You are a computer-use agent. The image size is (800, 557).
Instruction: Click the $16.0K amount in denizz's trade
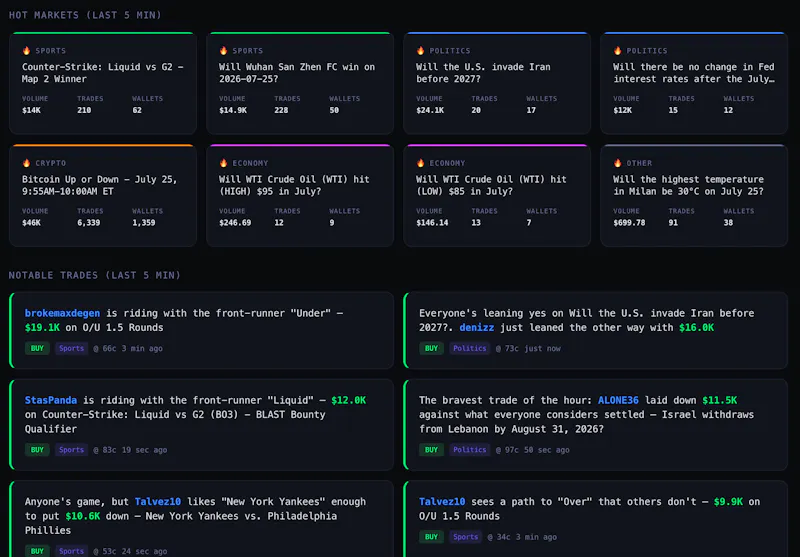(x=696, y=327)
